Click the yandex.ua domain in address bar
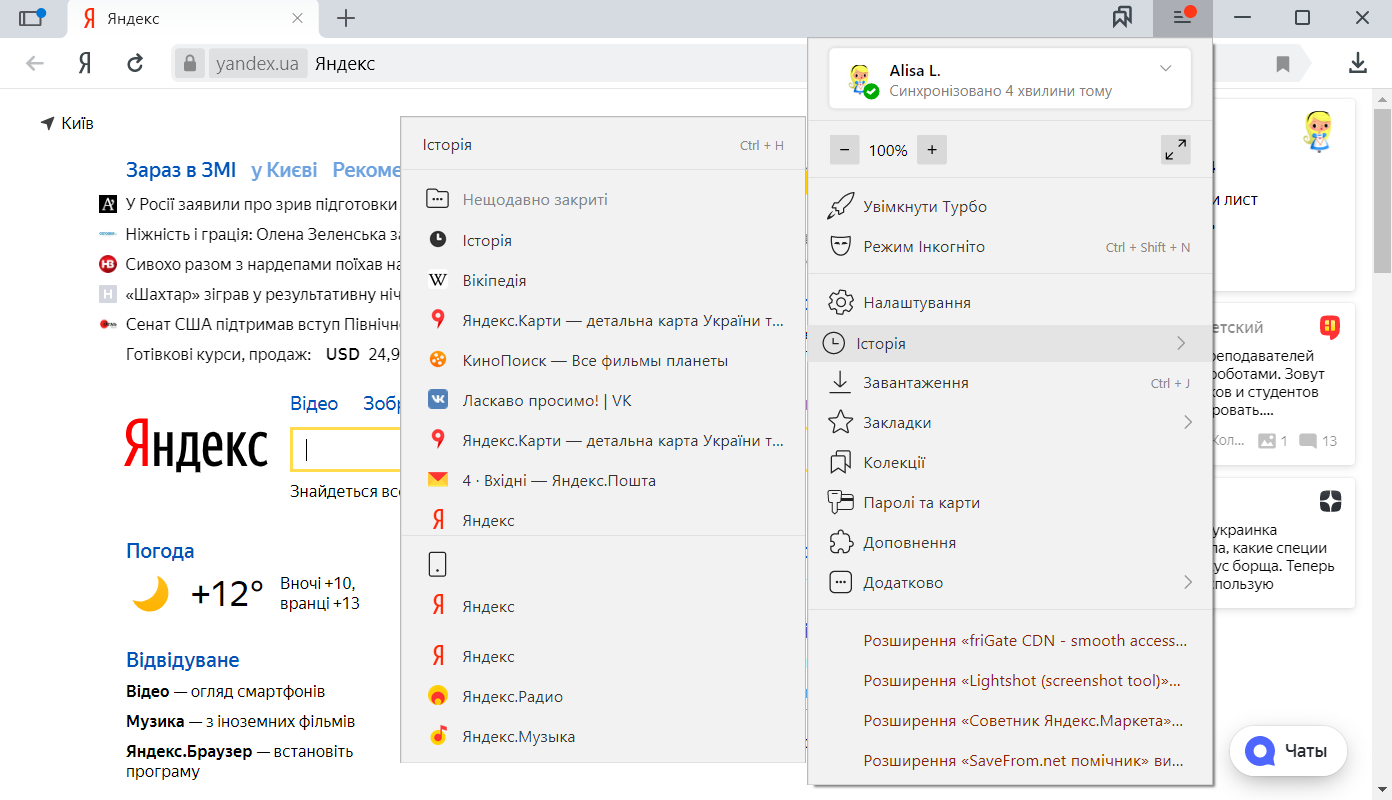 tap(257, 64)
